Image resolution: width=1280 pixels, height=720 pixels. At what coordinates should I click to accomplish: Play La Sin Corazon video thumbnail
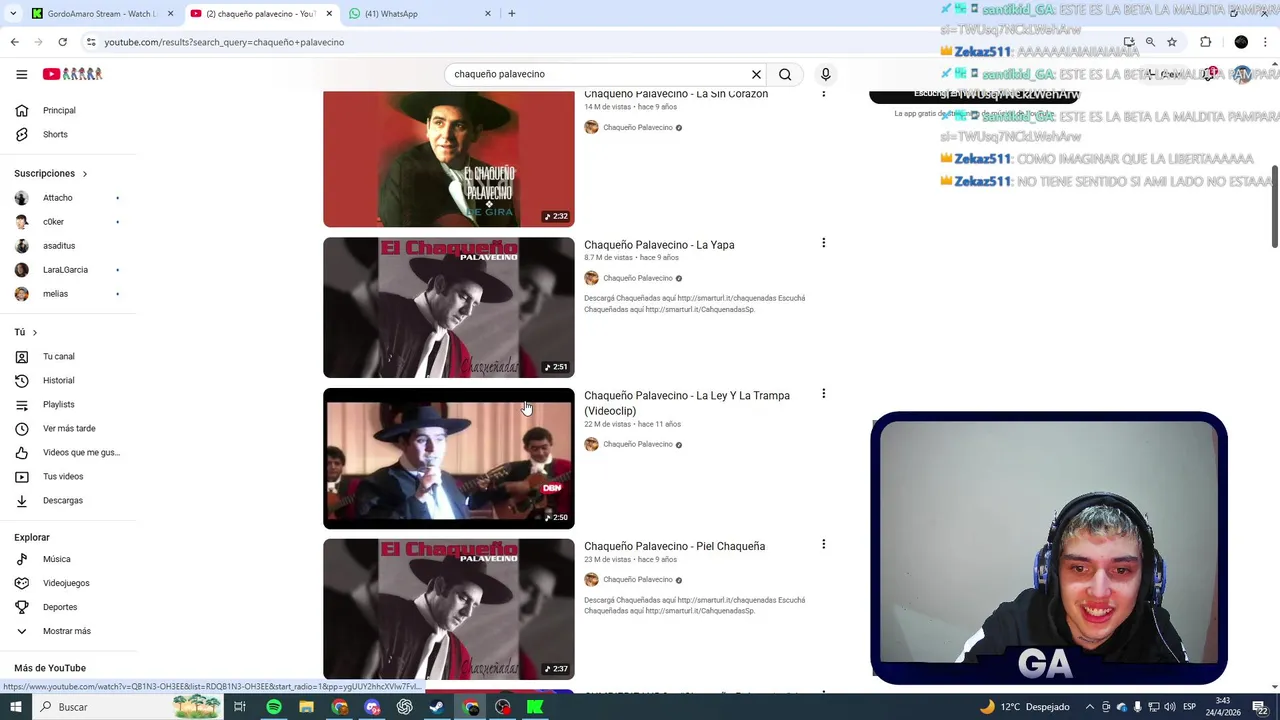pyautogui.click(x=449, y=159)
